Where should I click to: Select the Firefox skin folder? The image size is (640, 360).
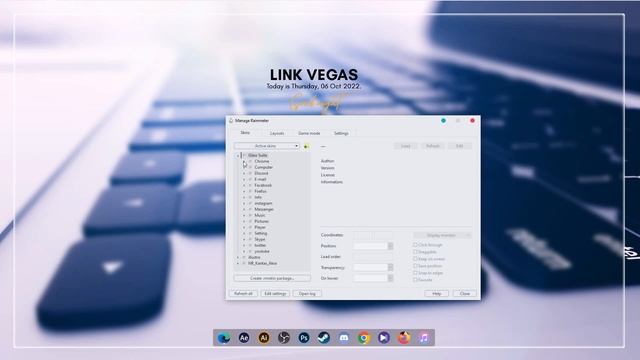(x=260, y=191)
